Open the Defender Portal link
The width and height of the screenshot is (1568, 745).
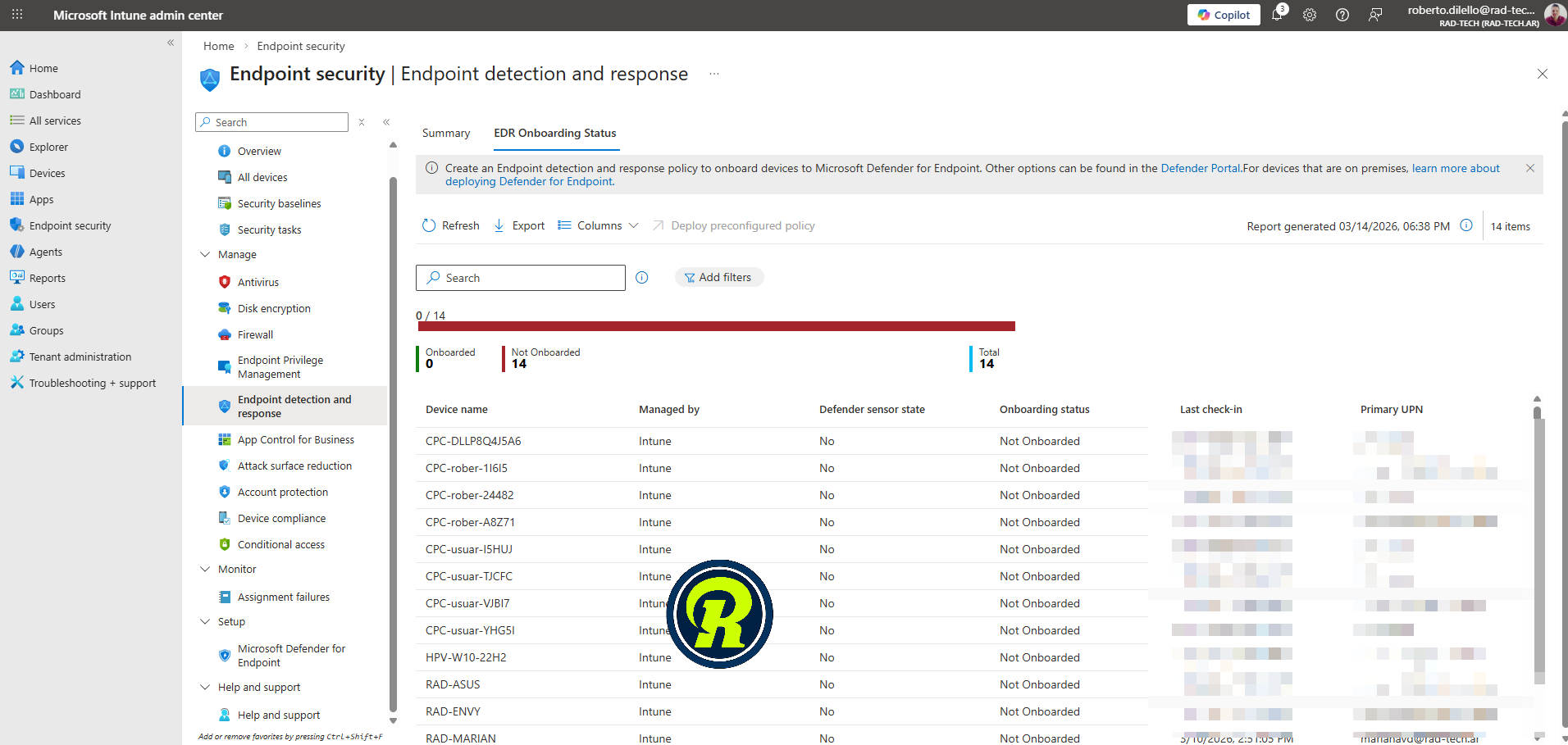(1201, 168)
